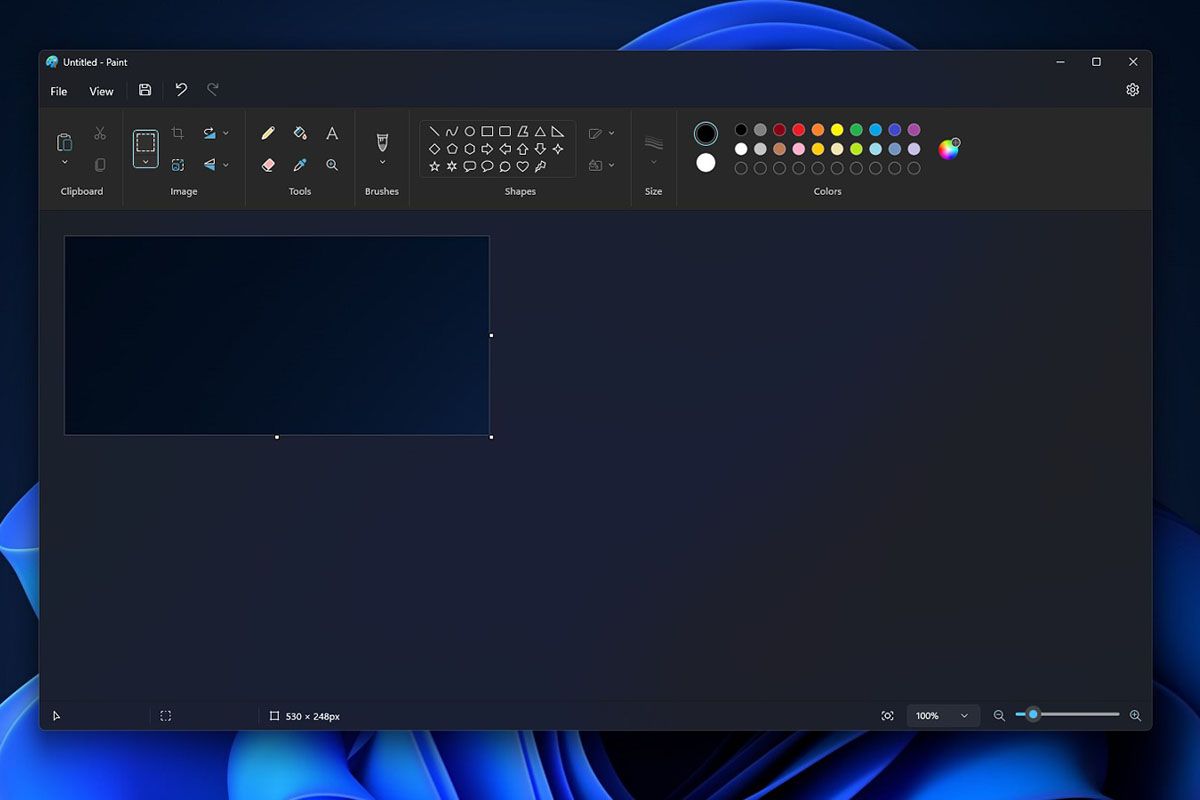Select the Curve shape
The image size is (1200, 800).
[452, 132]
